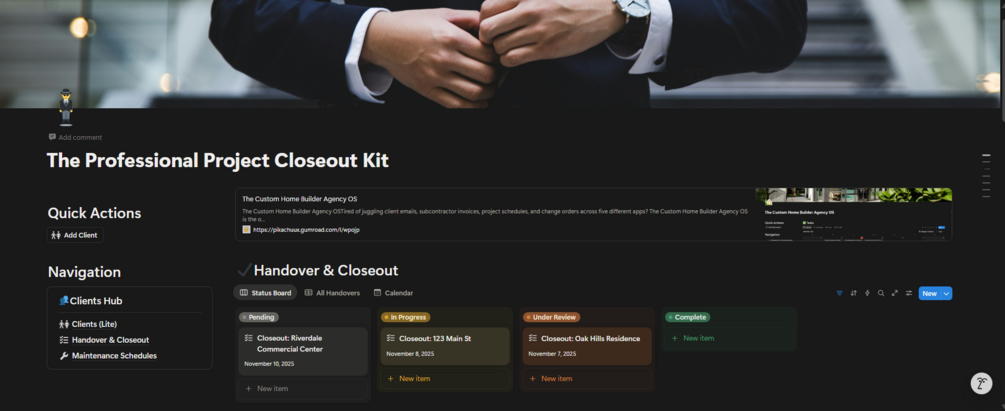Screen dimensions: 1005x411
Task: Search the Handover & Closeout database
Action: pyautogui.click(x=881, y=293)
